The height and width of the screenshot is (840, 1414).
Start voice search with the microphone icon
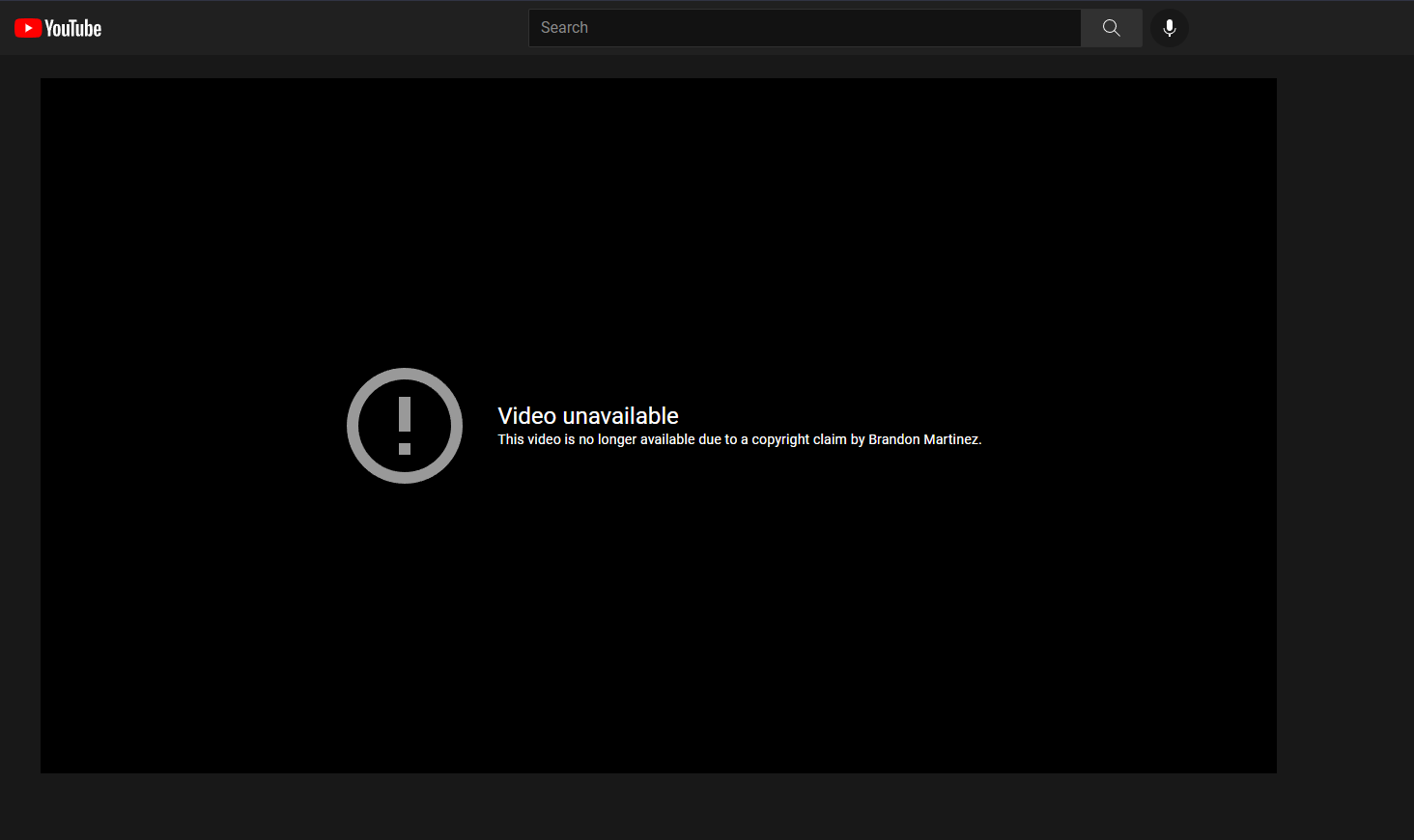pyautogui.click(x=1170, y=28)
